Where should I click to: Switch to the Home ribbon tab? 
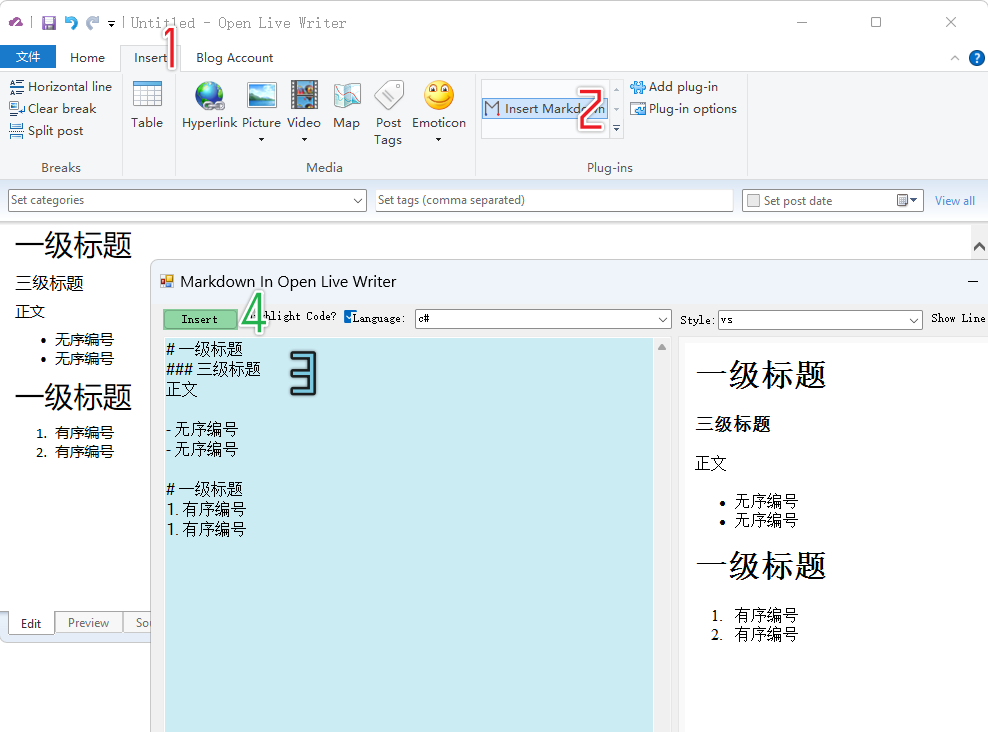87,57
